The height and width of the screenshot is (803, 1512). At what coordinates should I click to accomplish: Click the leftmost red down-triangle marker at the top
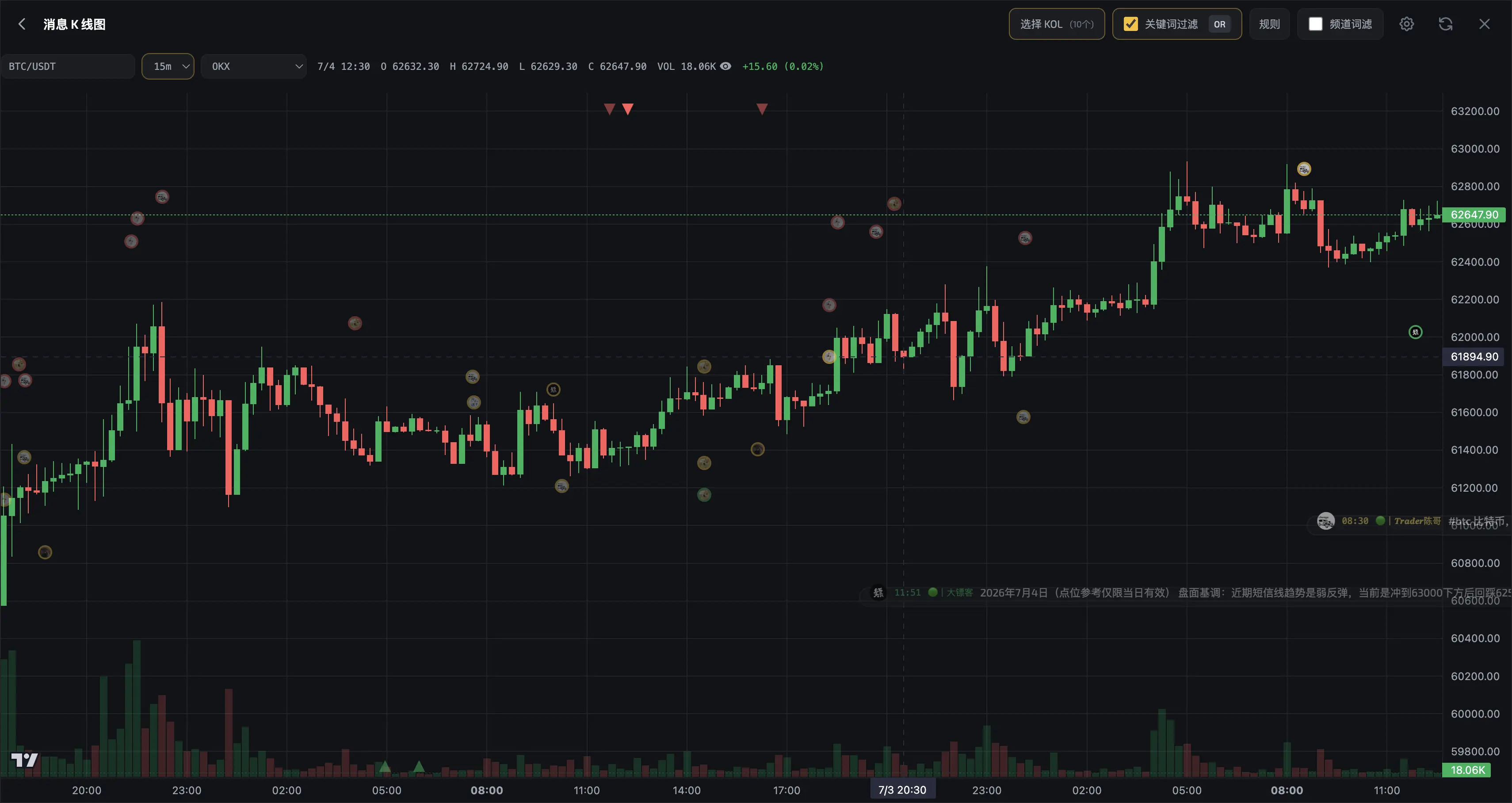[609, 109]
